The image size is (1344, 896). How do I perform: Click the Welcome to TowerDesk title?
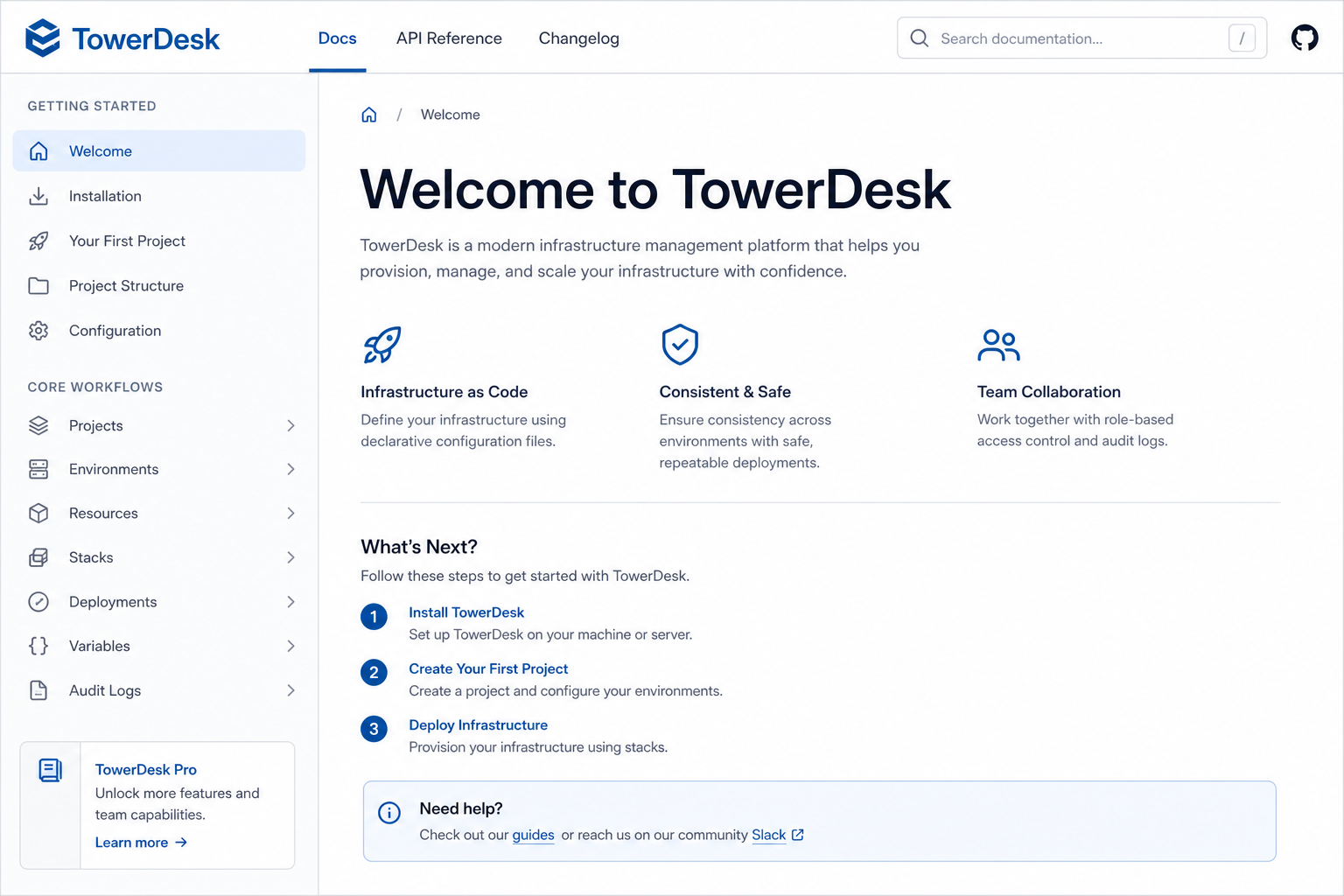[x=655, y=190]
